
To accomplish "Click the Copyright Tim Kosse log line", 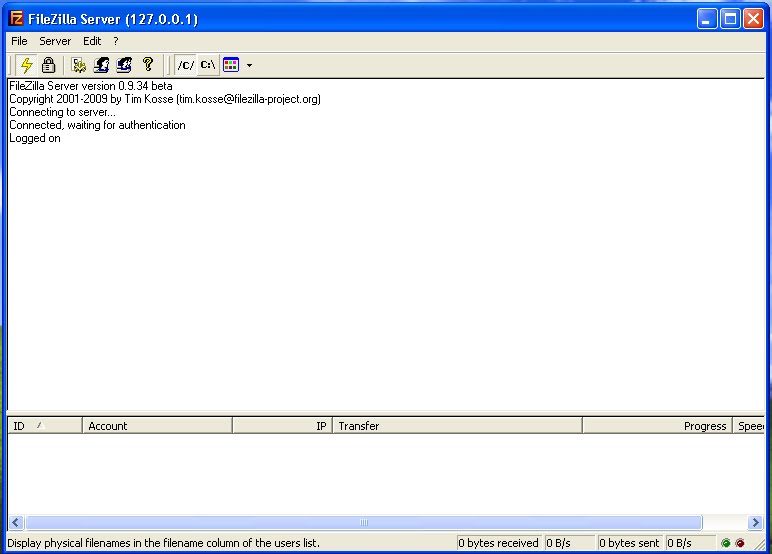I will point(165,99).
